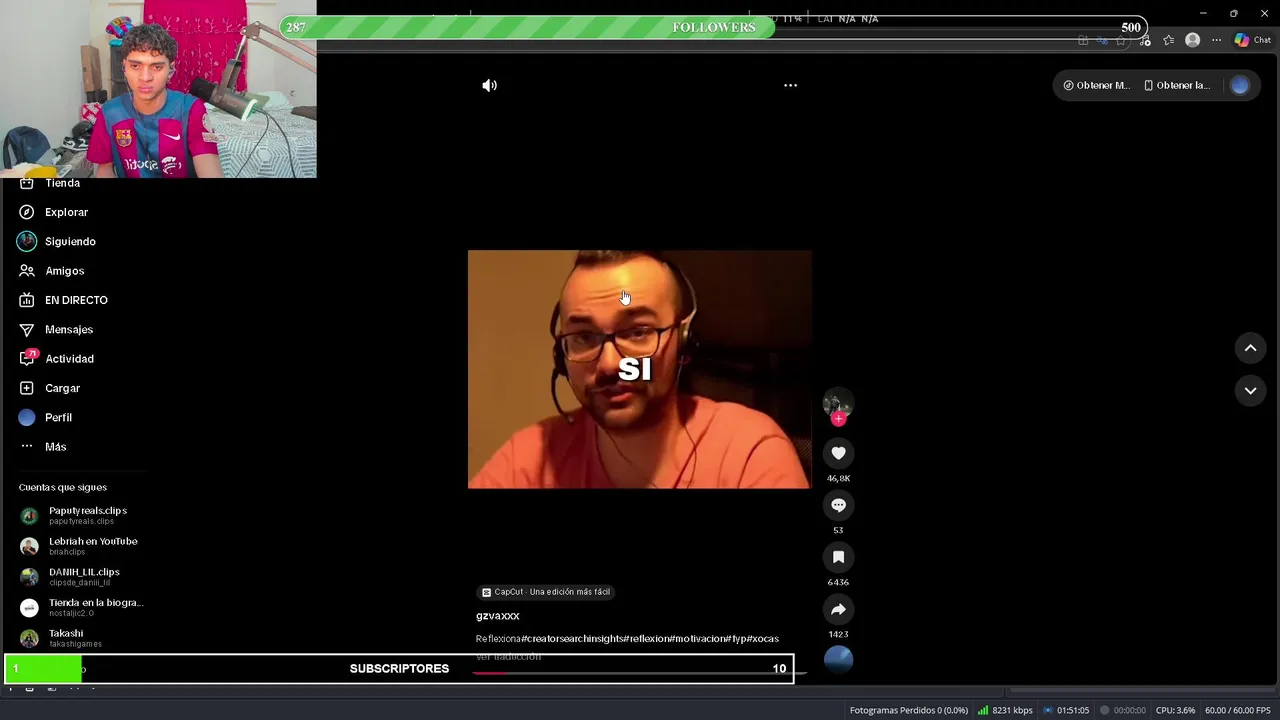
Task: Go to the Siguiendo feed
Action: 57,241
